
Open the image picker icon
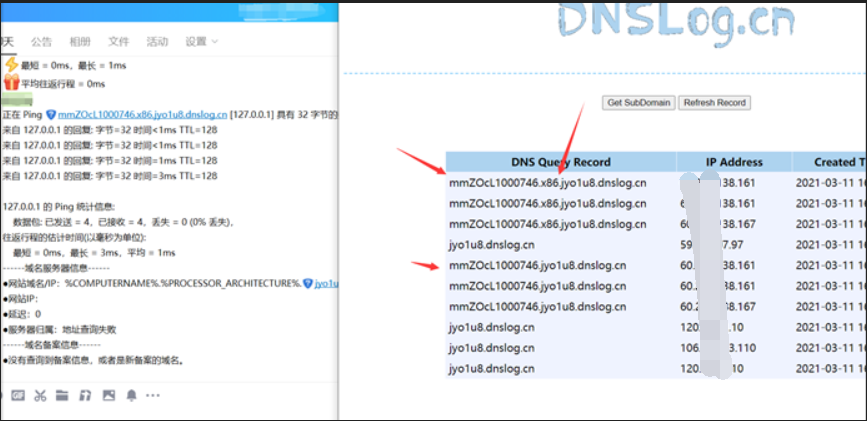tap(108, 395)
